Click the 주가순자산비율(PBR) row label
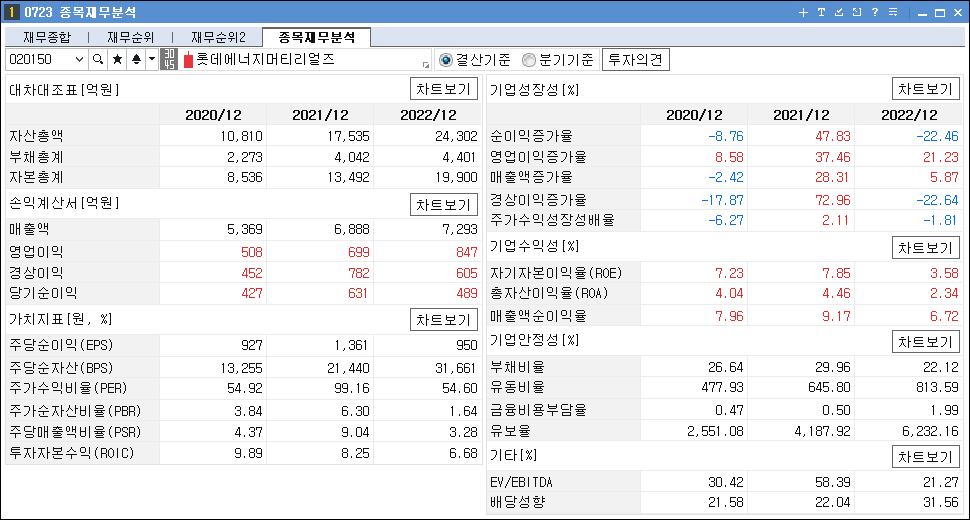Viewport: 970px width, 520px height. pos(75,411)
